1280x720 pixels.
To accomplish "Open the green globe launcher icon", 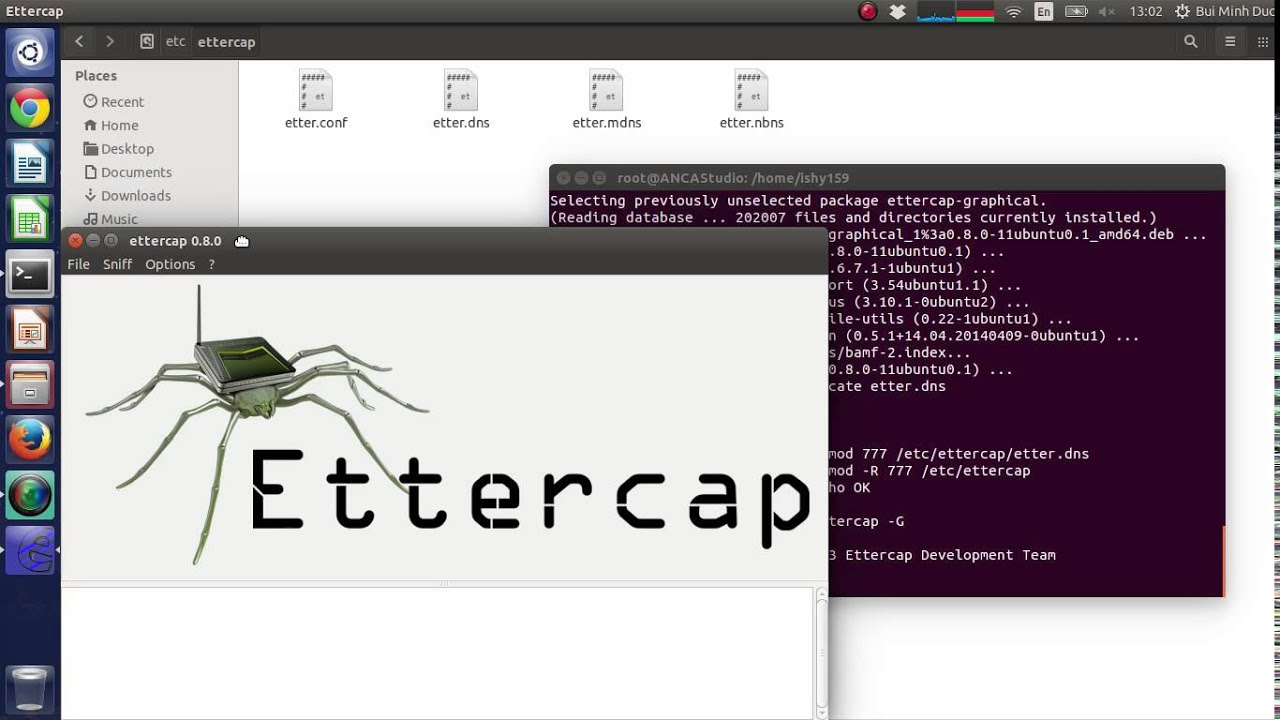I will click(30, 495).
